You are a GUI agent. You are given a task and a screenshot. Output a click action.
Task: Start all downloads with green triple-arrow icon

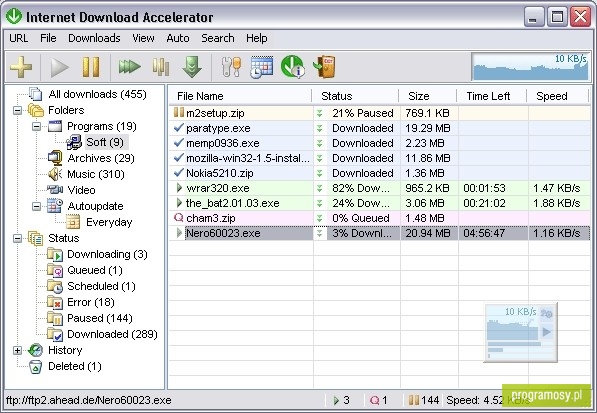pyautogui.click(x=129, y=67)
